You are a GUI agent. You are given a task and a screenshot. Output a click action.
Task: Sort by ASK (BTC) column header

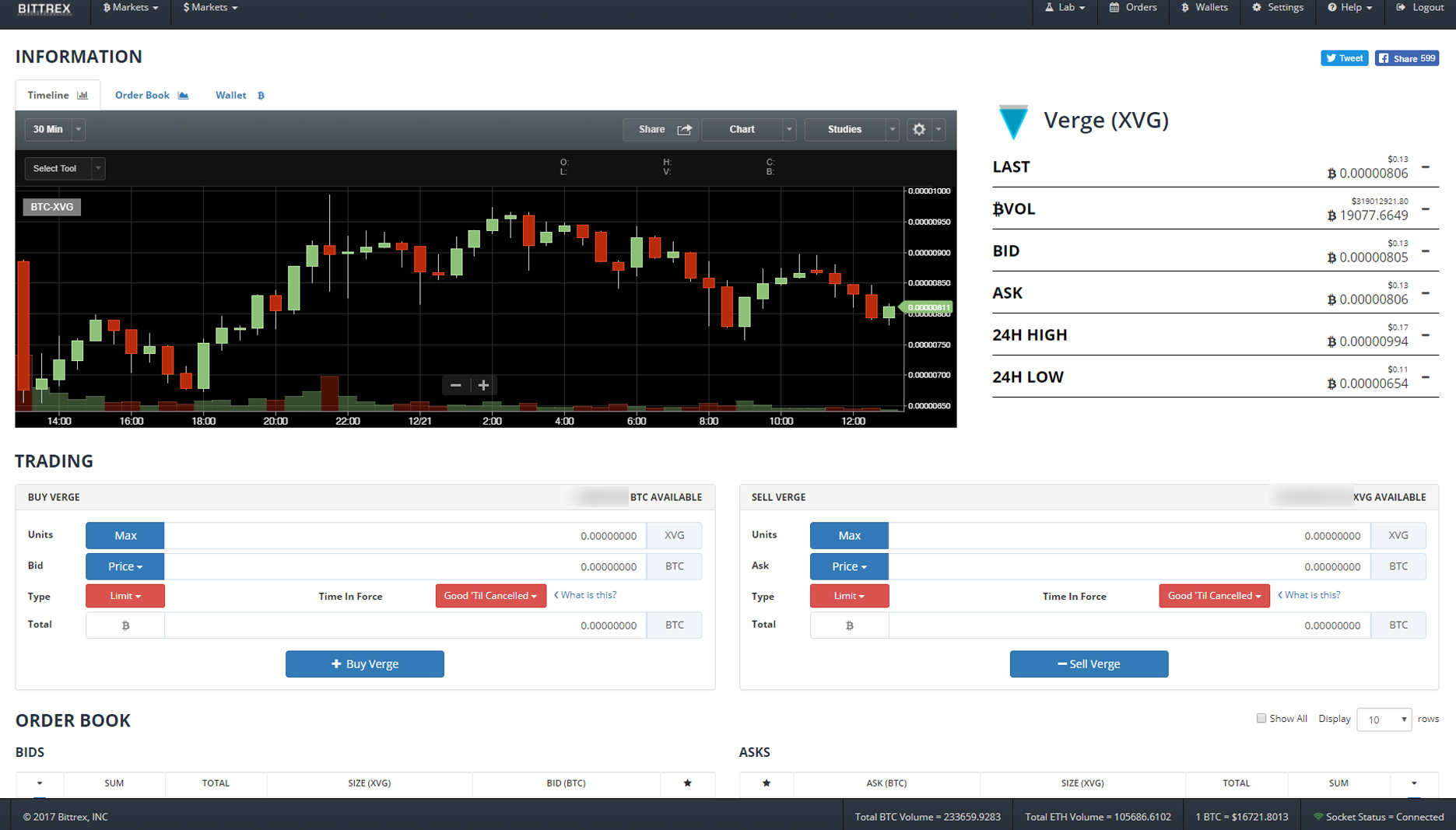886,783
